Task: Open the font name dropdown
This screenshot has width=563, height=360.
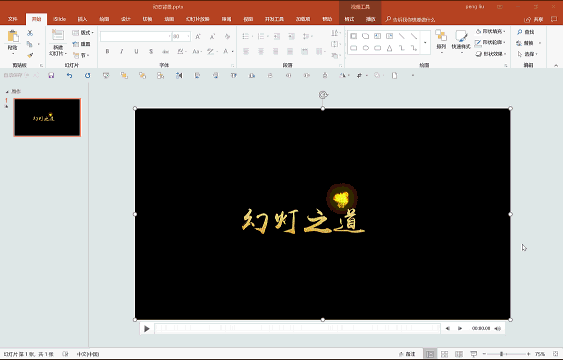Action: pos(169,36)
